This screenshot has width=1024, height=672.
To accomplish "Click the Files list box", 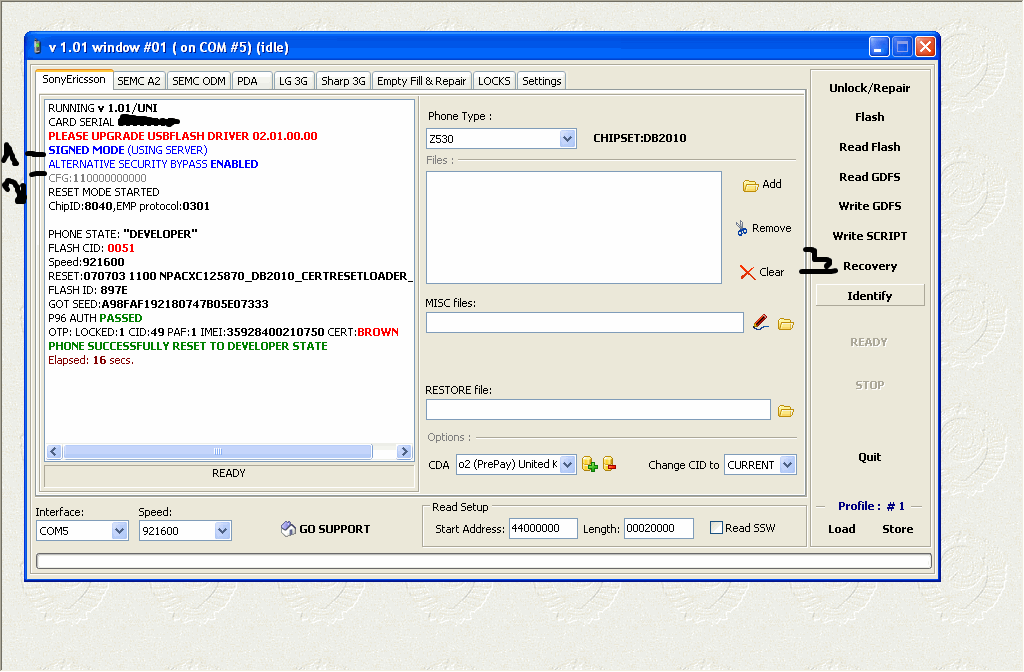I will [x=574, y=228].
